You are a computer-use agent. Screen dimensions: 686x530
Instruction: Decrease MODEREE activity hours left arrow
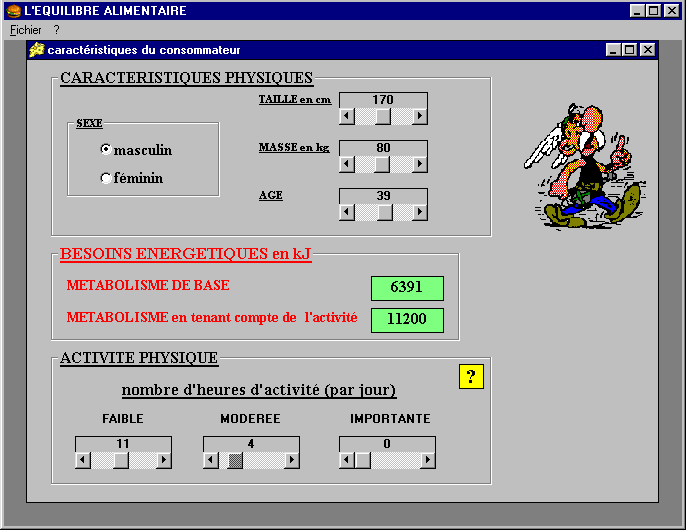pyautogui.click(x=211, y=460)
